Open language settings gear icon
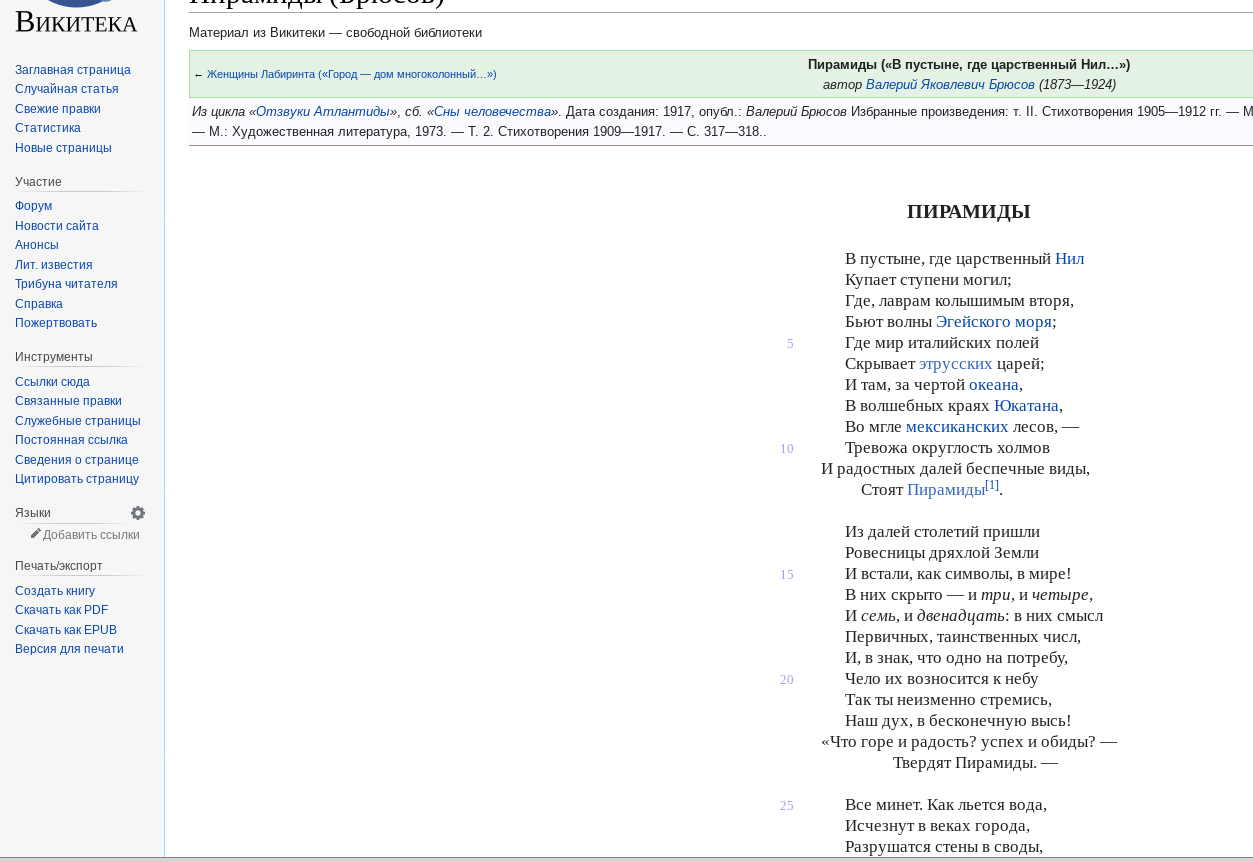1253x862 pixels. 138,513
